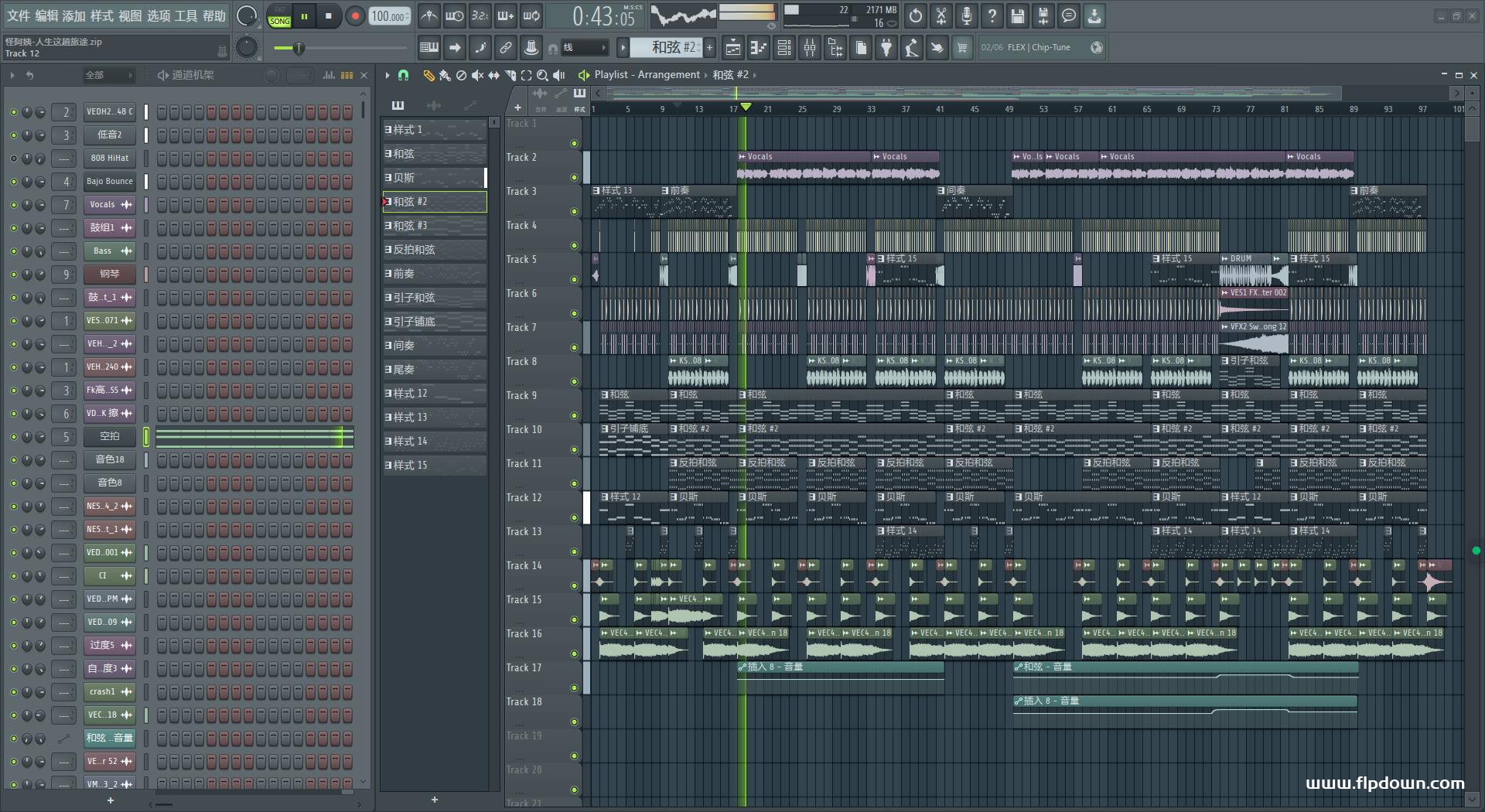
Task: Save project with floppy disk icon
Action: [x=1018, y=15]
